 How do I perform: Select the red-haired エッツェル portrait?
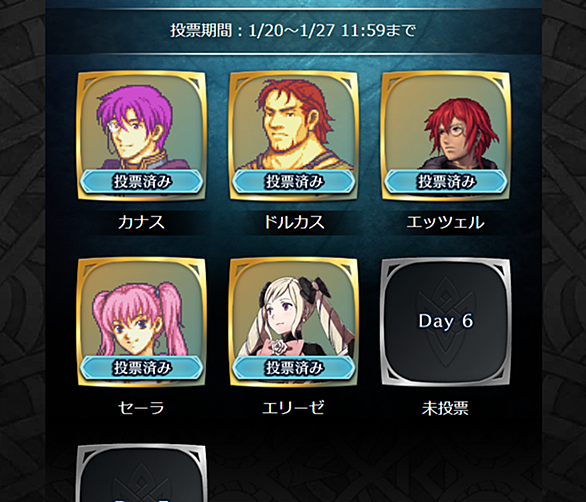(x=446, y=136)
